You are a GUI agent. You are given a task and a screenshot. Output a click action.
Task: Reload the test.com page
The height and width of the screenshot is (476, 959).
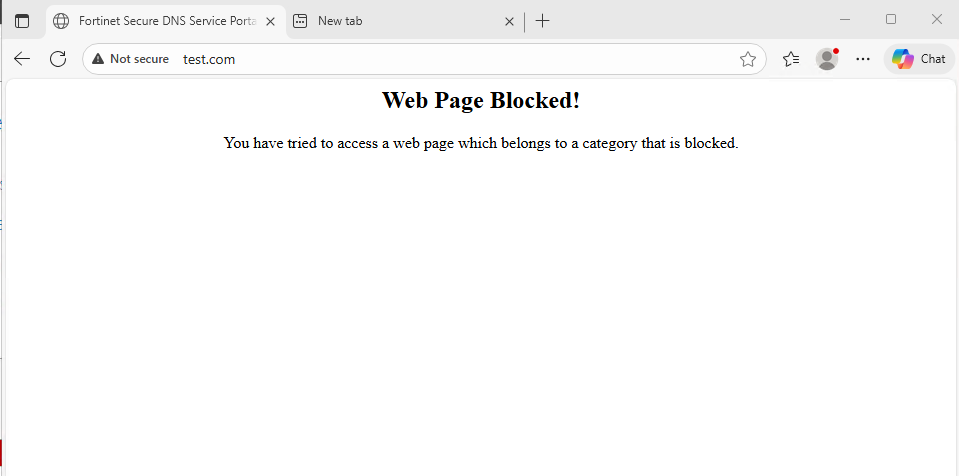58,59
